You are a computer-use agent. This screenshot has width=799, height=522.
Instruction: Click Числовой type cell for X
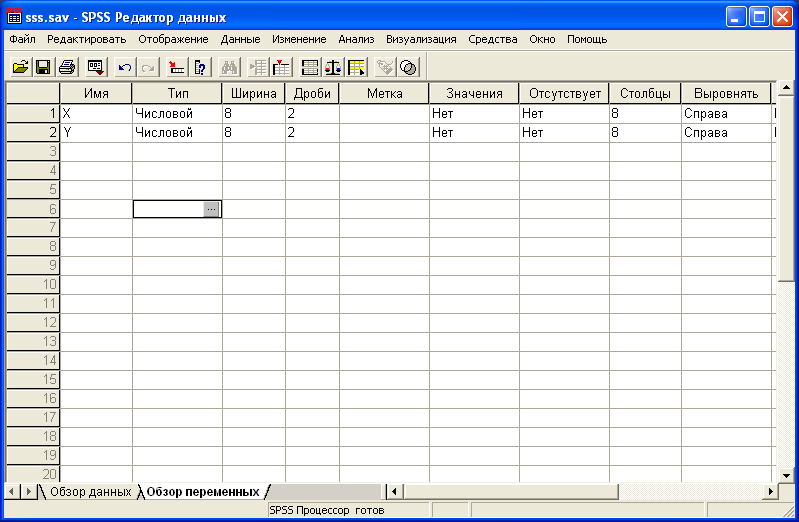[177, 113]
